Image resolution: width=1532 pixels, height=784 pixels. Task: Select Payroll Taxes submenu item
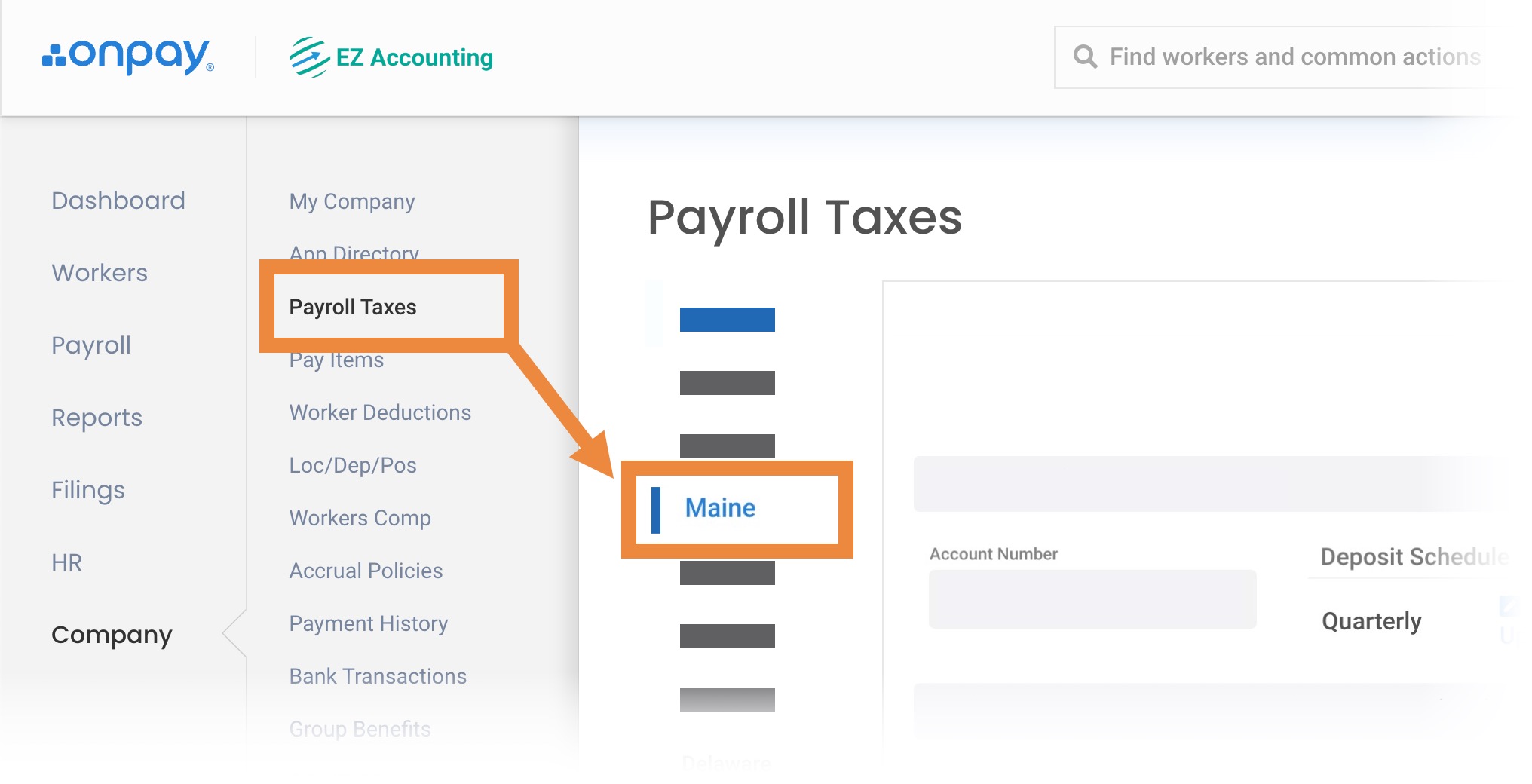353,307
